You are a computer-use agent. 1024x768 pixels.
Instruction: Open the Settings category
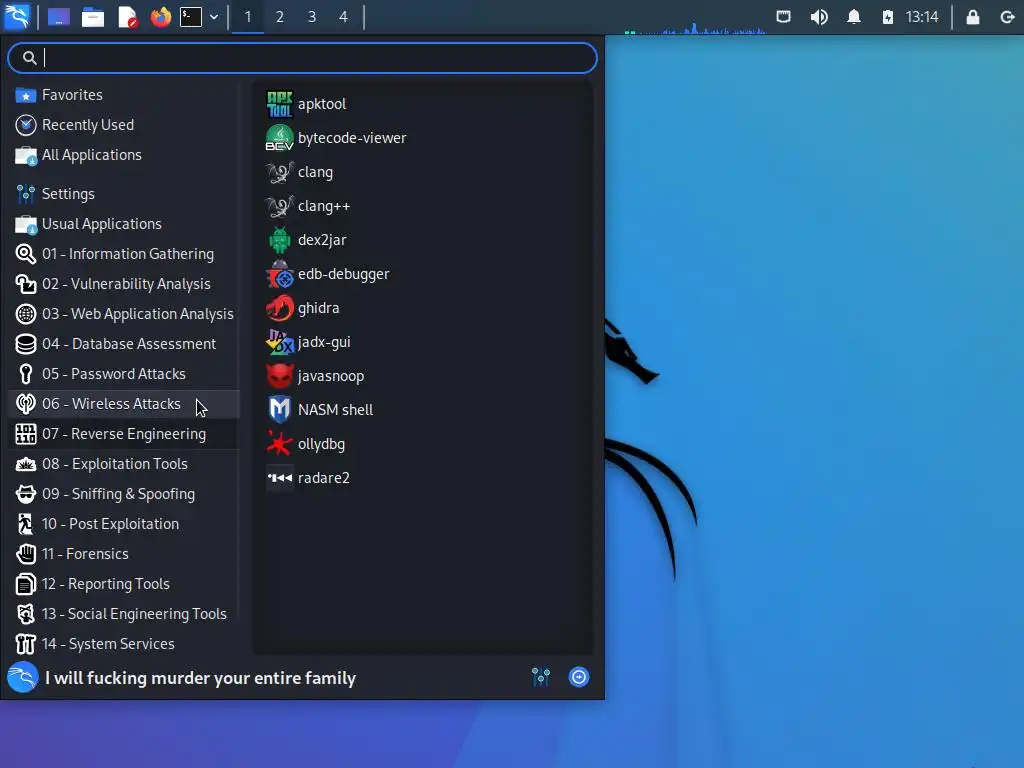point(124,194)
